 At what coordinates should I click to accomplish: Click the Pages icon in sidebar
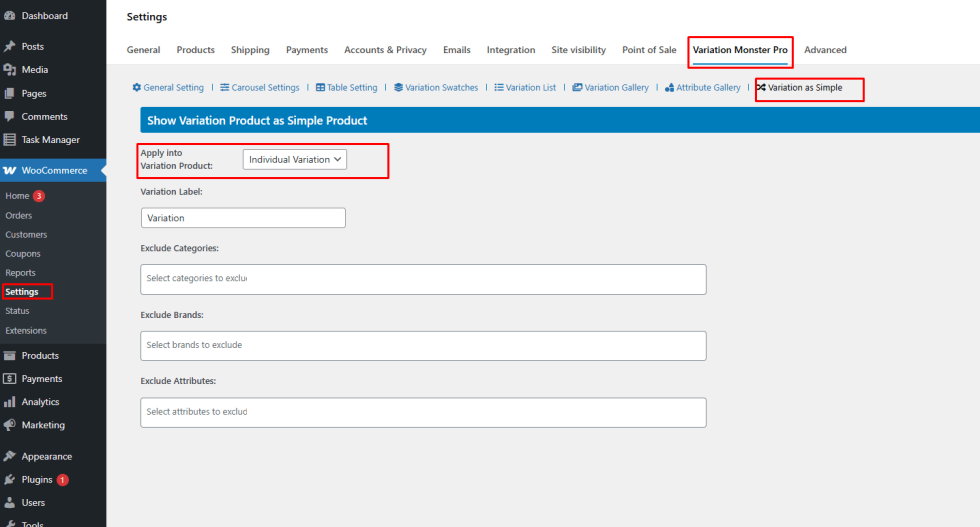(x=9, y=93)
